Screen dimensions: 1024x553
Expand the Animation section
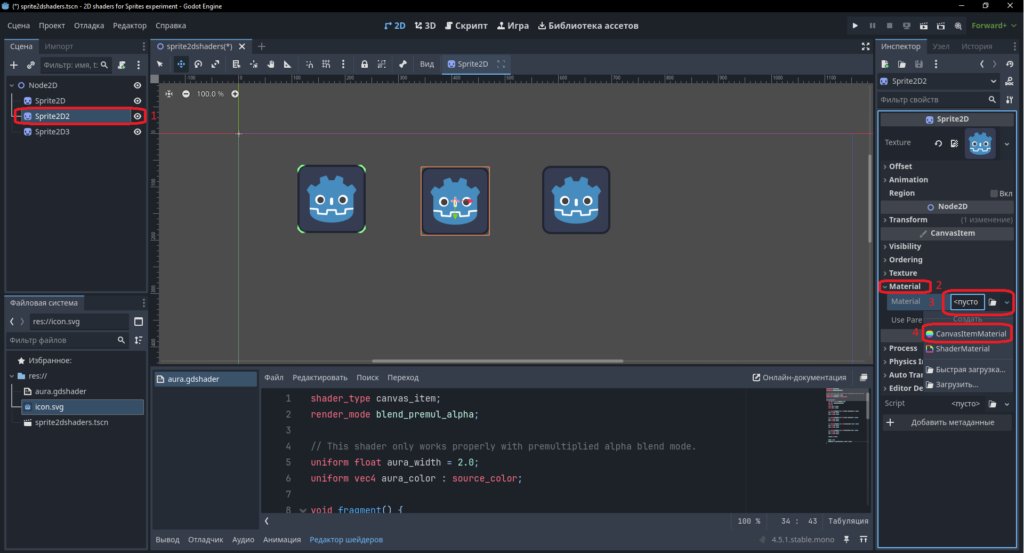[908, 180]
